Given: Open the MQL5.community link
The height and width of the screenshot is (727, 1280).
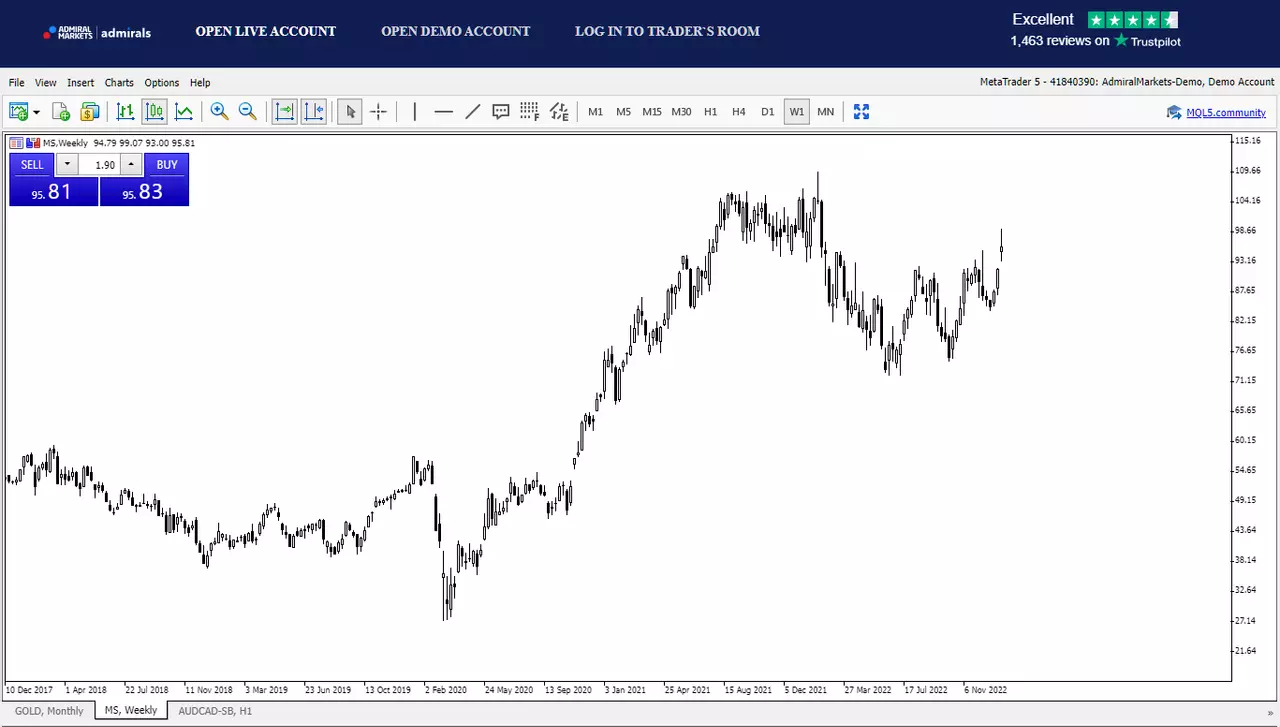Looking at the screenshot, I should [1226, 113].
